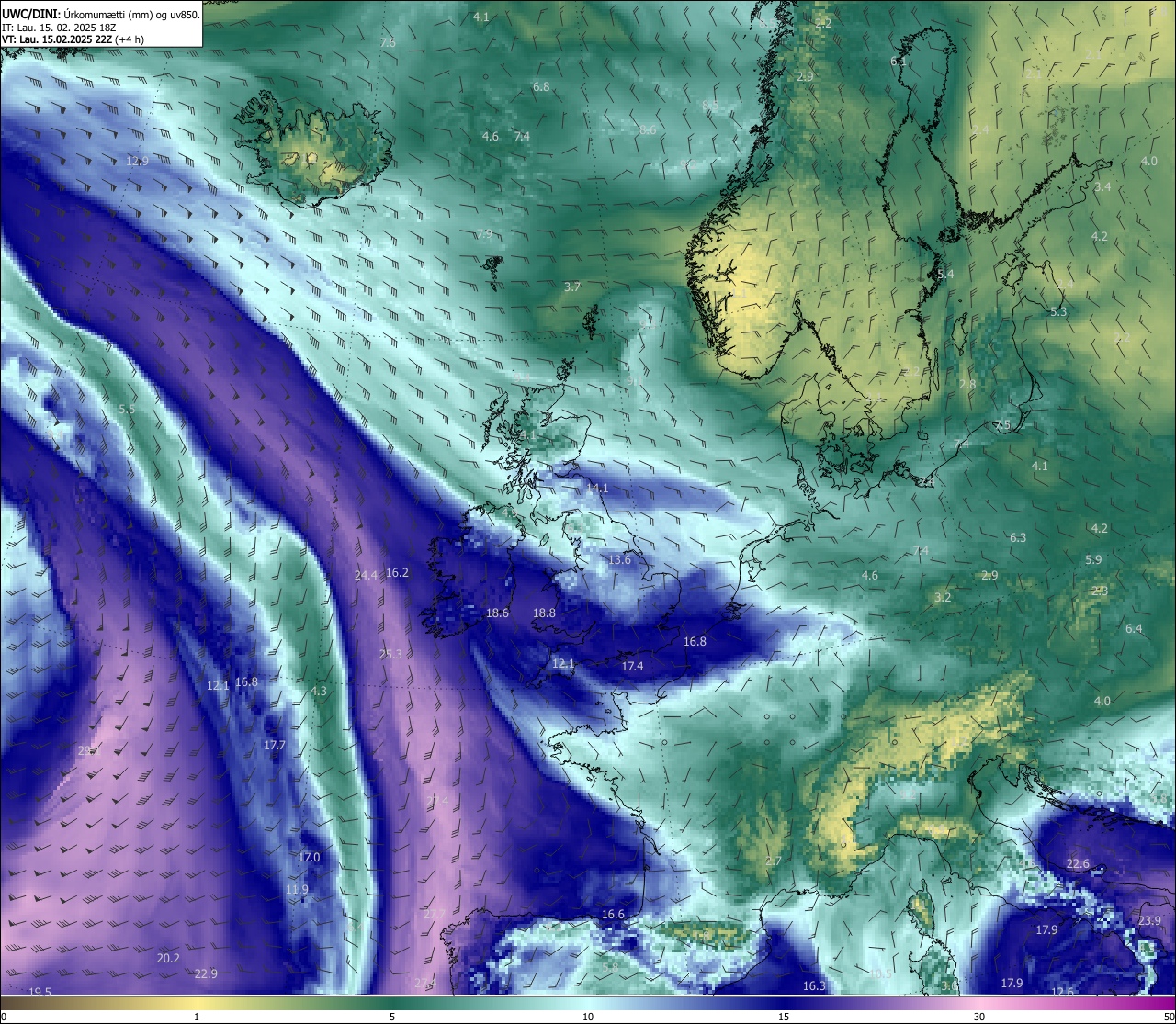Viewport: 1176px width, 1024px height.
Task: Click the 12.6 value at bottom right
Action: [x=1062, y=991]
